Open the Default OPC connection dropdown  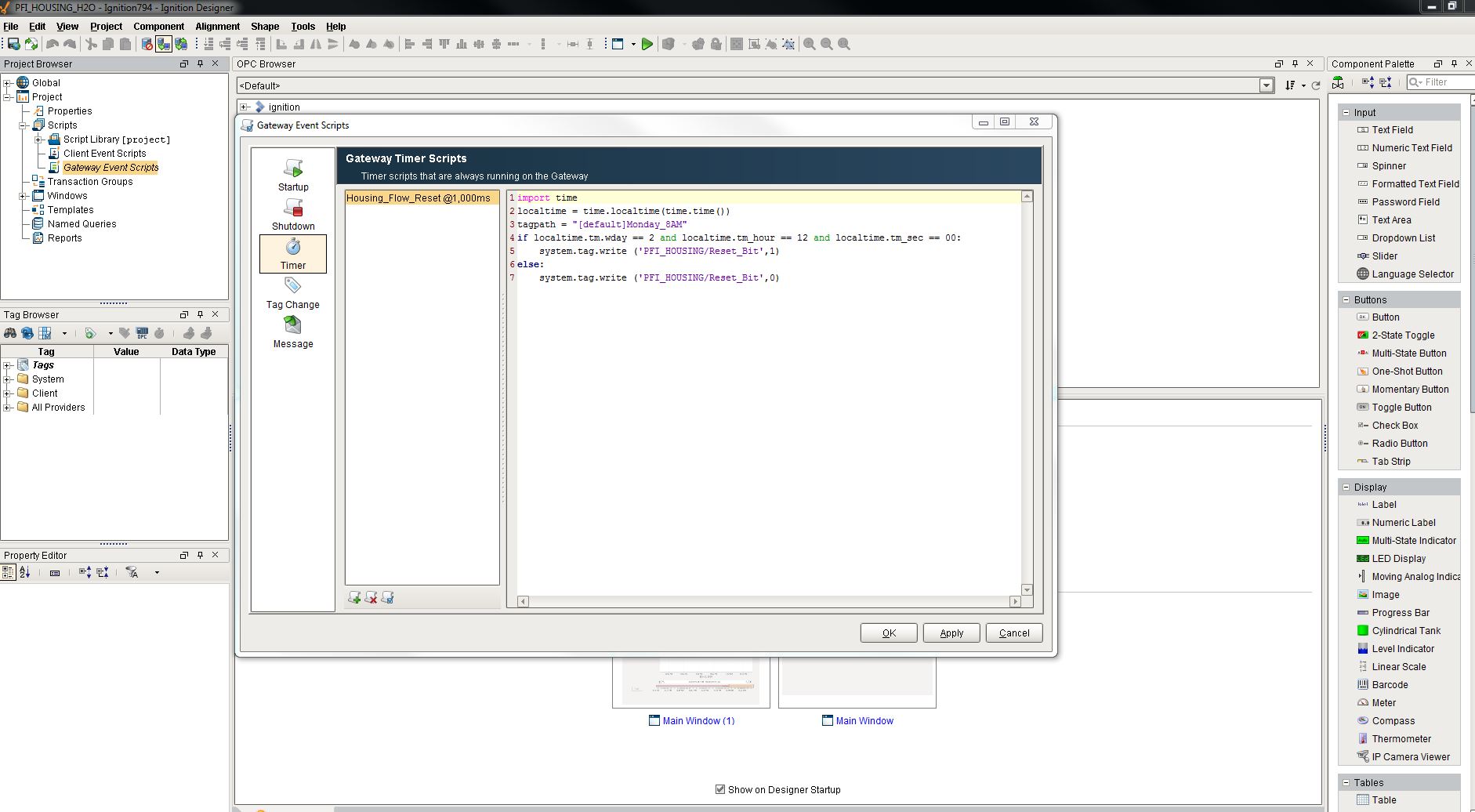[x=1267, y=85]
